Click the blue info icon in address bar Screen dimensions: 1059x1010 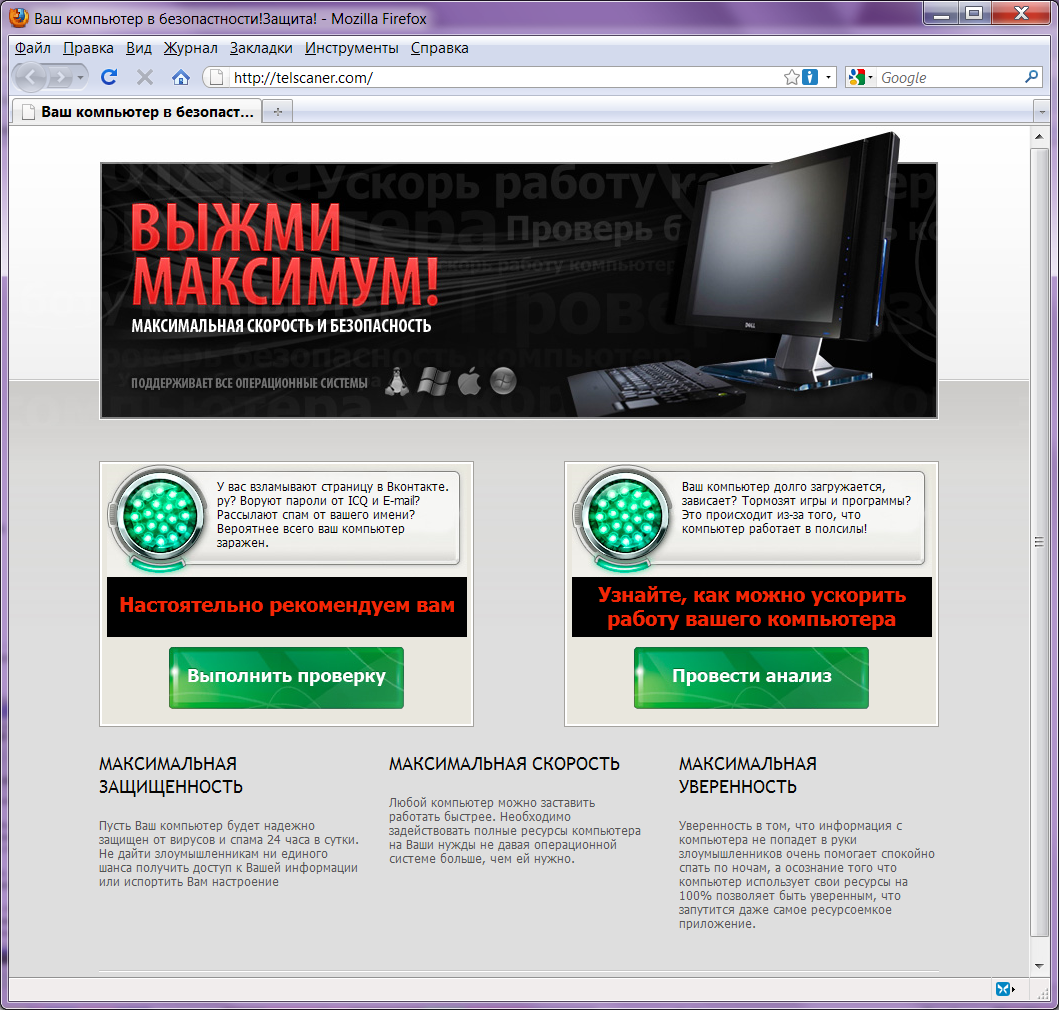(810, 78)
